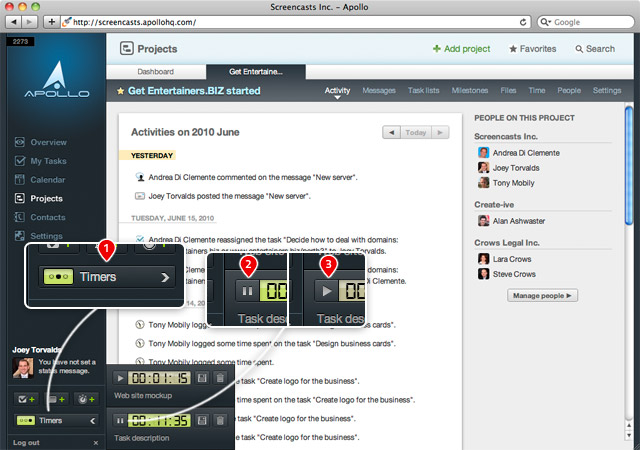640x450 pixels.
Task: Log out of Apollo
Action: (x=26, y=443)
